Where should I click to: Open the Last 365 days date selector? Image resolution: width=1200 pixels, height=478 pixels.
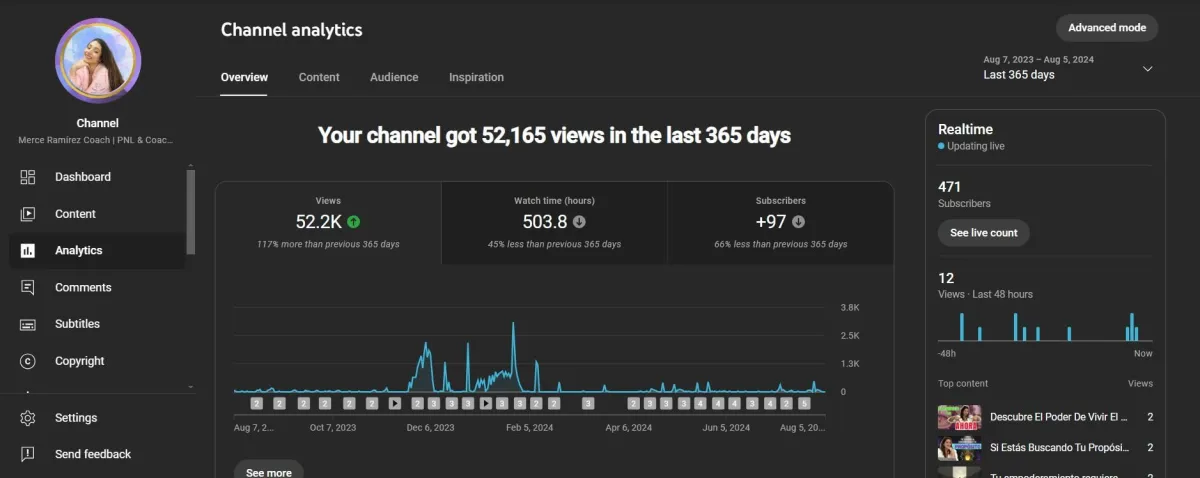[x=1069, y=68]
